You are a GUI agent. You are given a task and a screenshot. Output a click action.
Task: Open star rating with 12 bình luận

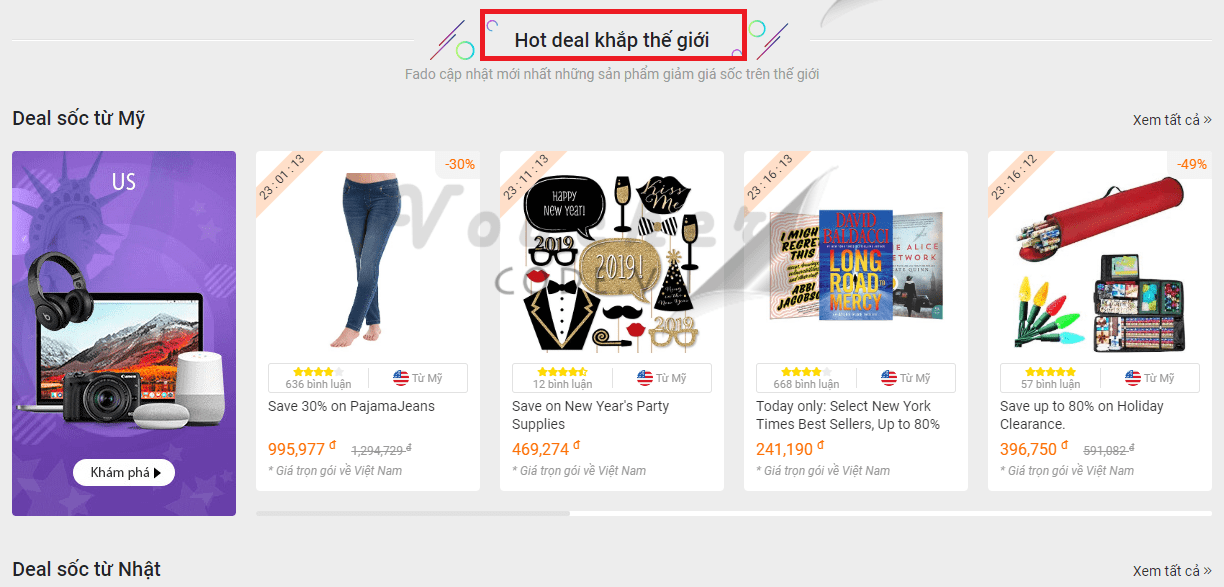[562, 372]
